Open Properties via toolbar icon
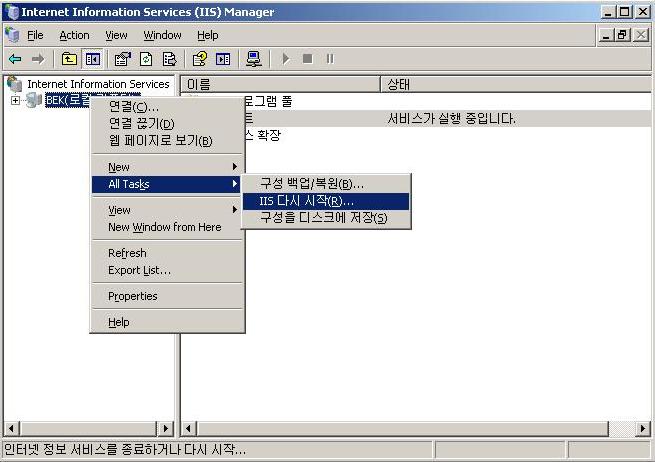This screenshot has width=655, height=462. pyautogui.click(x=122, y=59)
